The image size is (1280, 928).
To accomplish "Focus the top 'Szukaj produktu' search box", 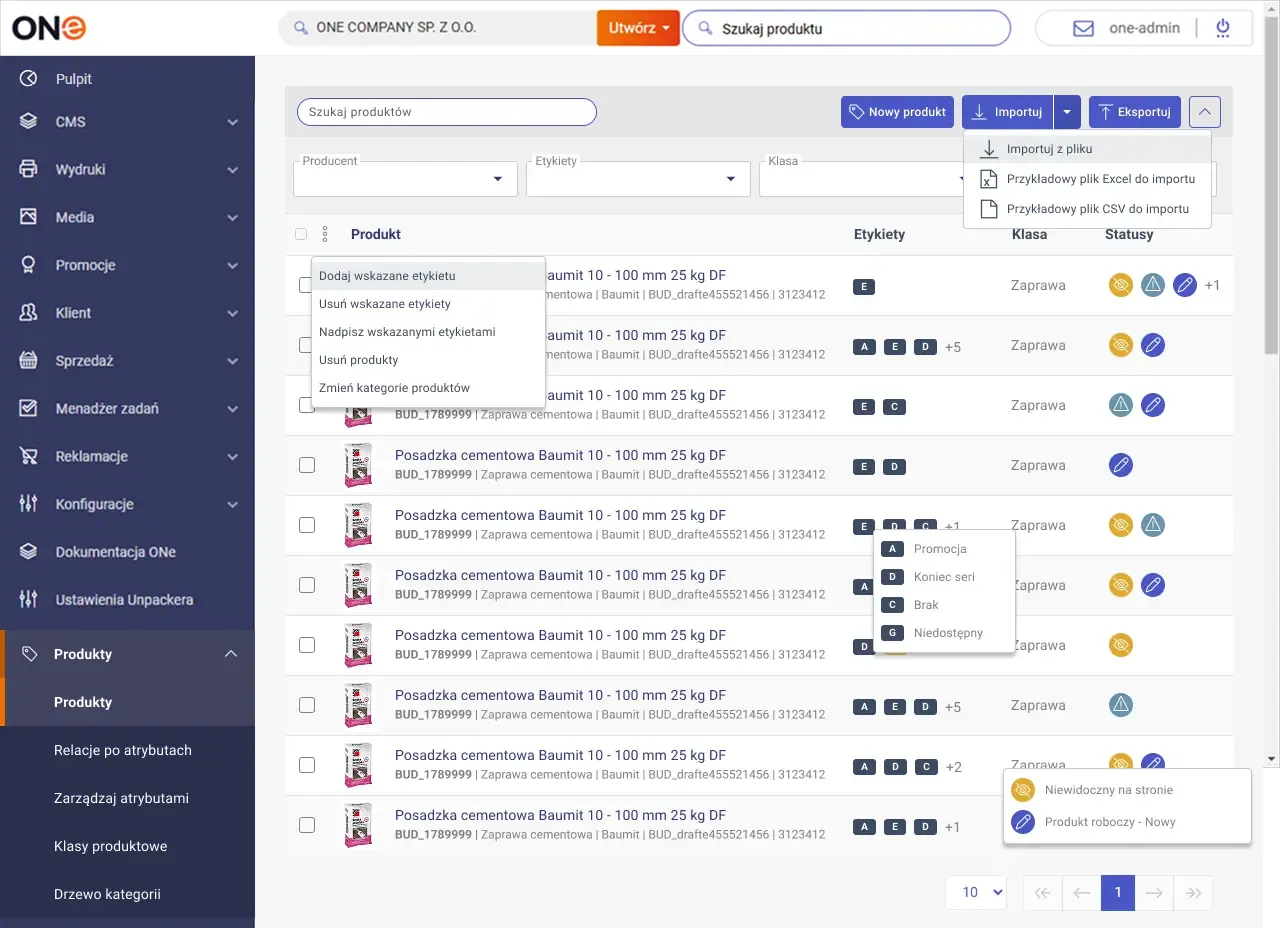I will click(x=846, y=29).
